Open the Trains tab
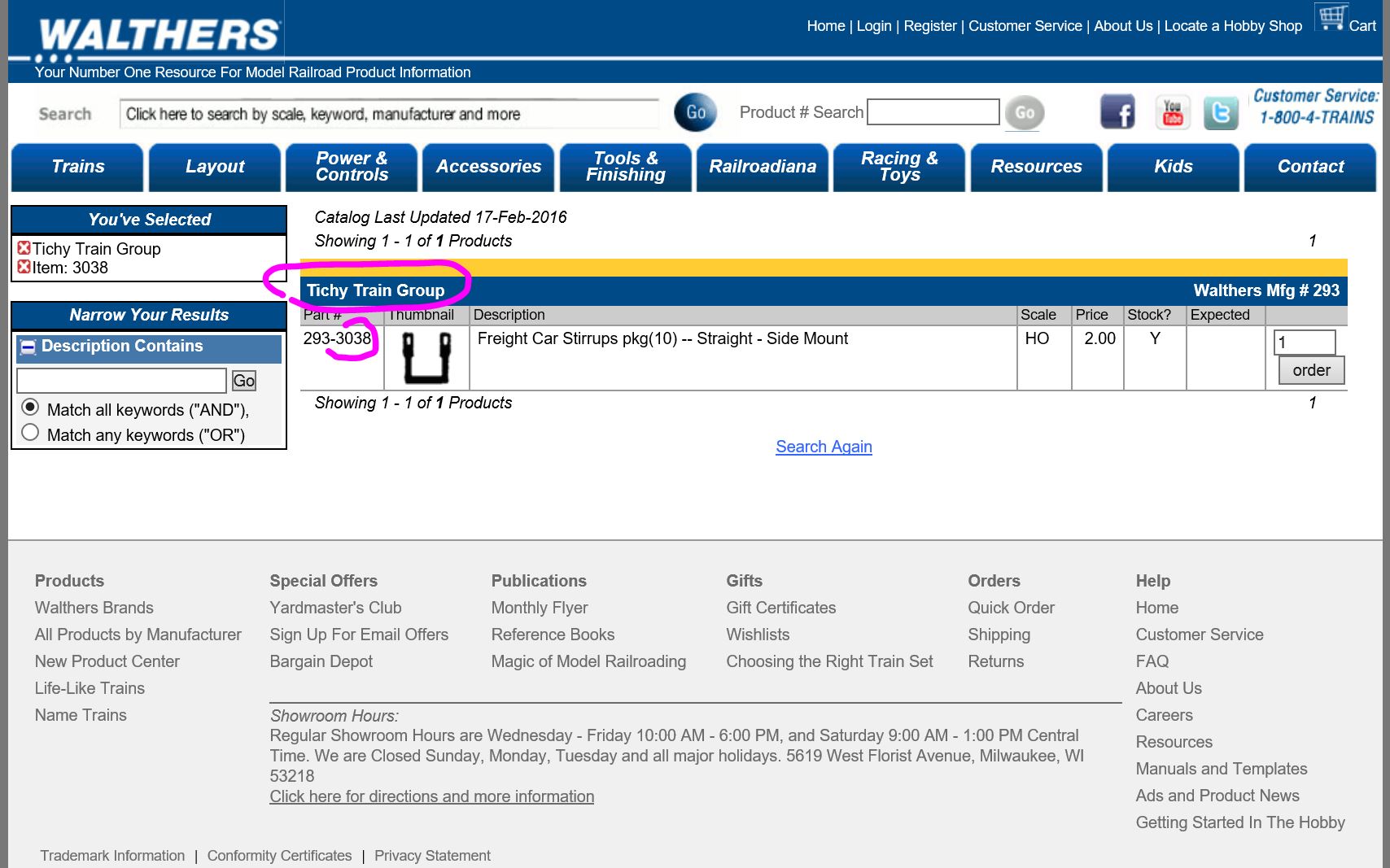This screenshot has height=868, width=1390. pos(78,167)
